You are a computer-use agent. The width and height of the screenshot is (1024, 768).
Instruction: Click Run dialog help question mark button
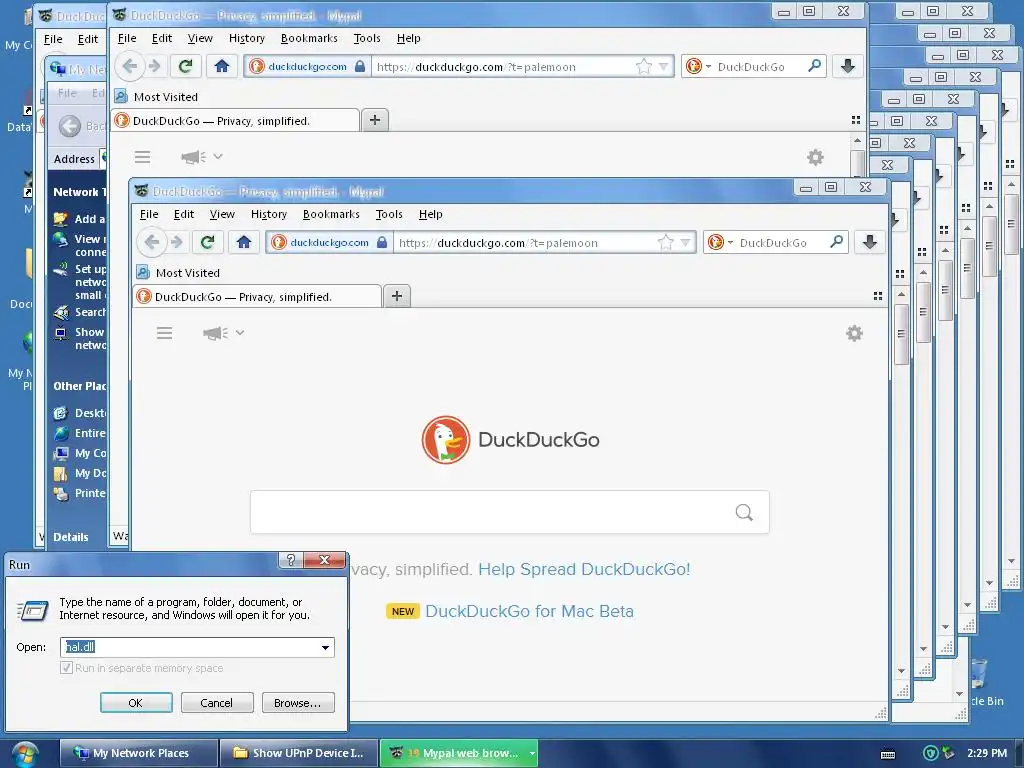[x=291, y=560]
